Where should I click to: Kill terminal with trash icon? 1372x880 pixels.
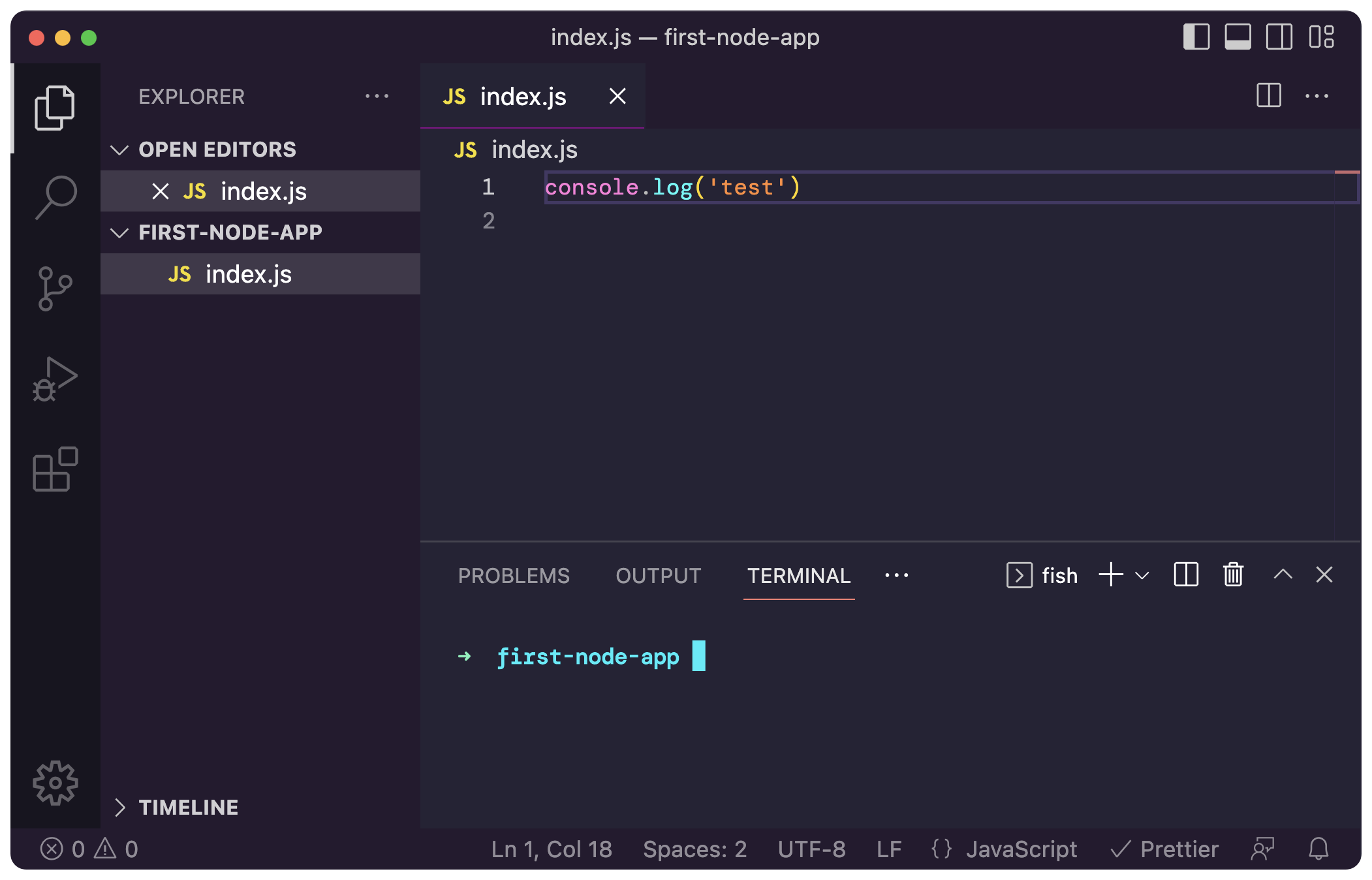(1233, 575)
